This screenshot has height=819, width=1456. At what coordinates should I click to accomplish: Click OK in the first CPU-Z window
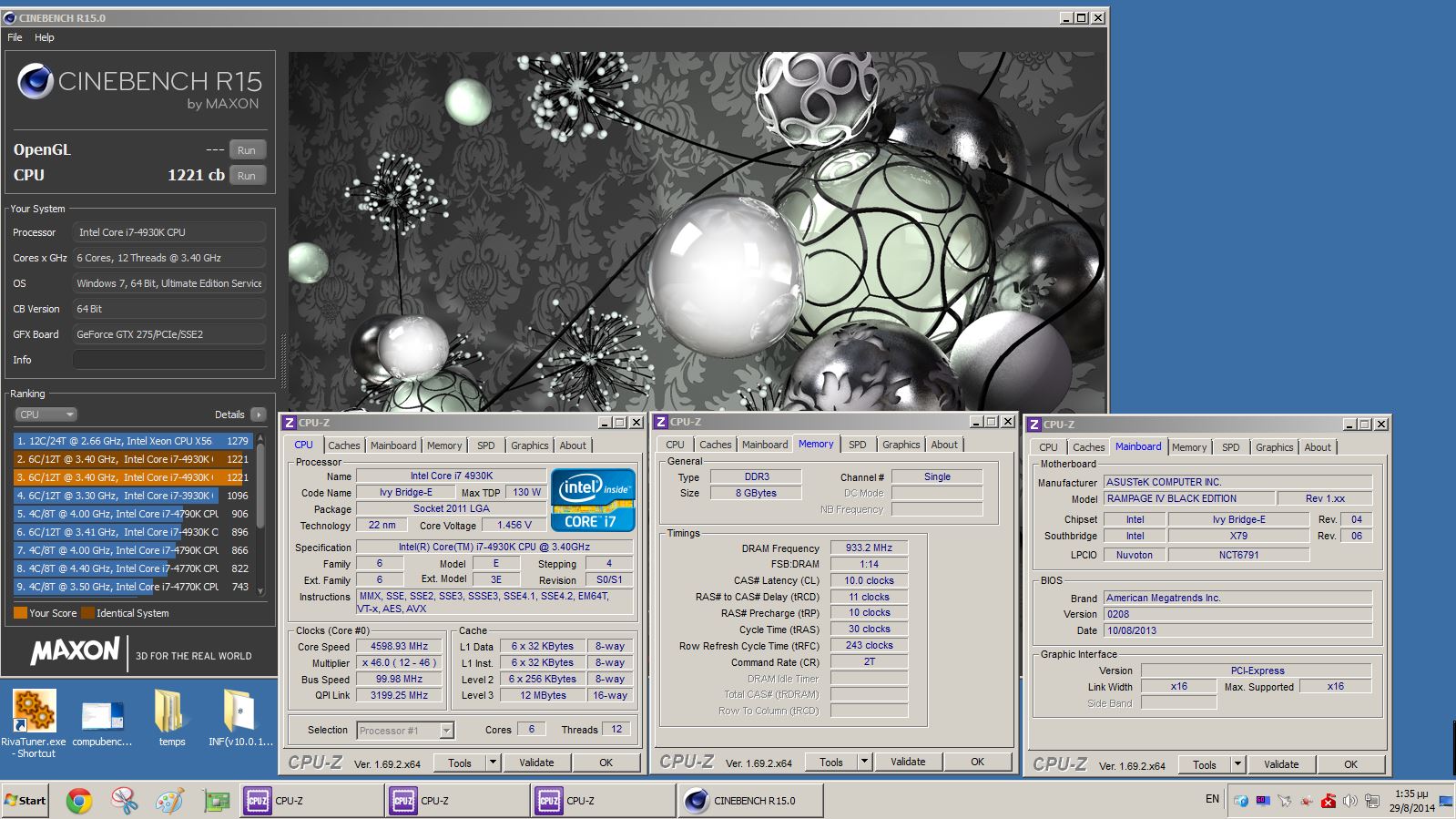606,763
